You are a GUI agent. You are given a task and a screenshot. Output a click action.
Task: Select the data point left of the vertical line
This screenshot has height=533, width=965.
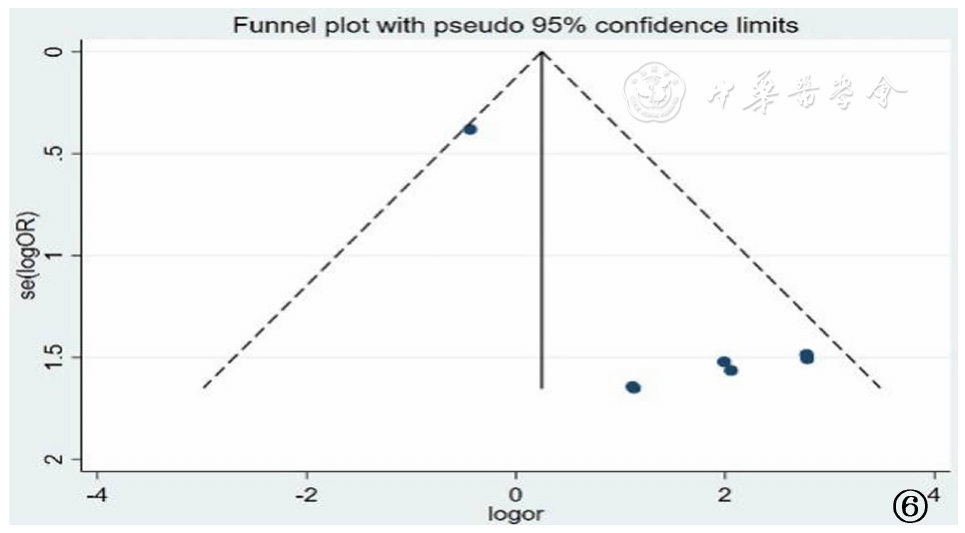pyautogui.click(x=470, y=129)
